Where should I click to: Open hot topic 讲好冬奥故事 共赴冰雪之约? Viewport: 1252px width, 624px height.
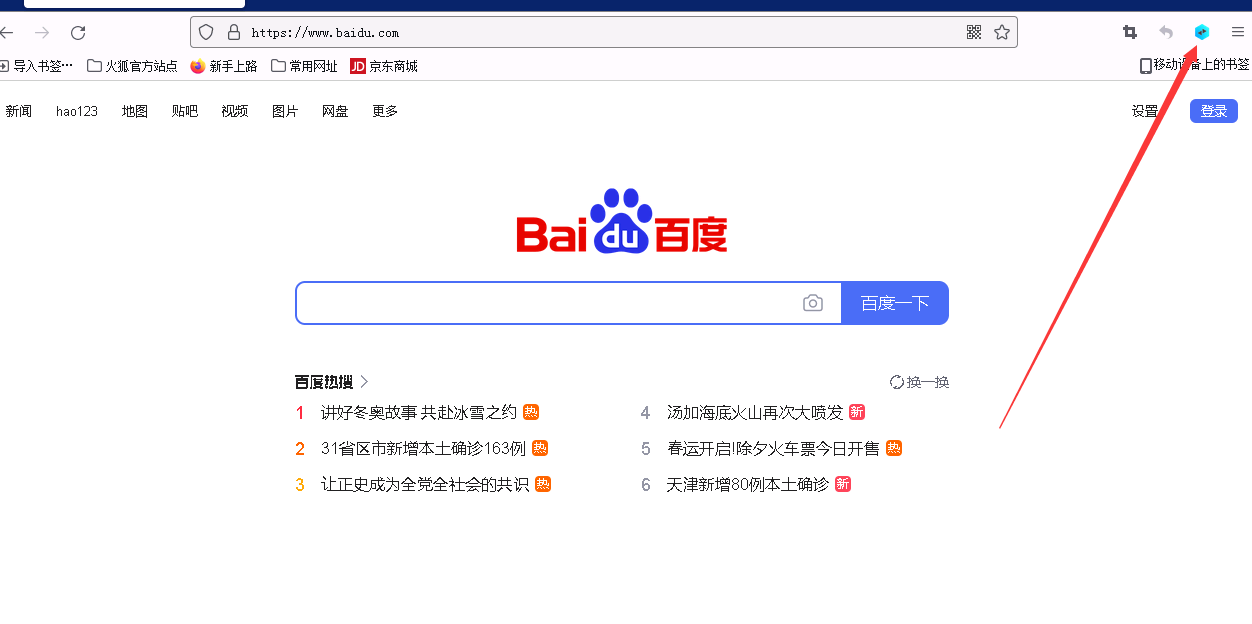tap(419, 412)
